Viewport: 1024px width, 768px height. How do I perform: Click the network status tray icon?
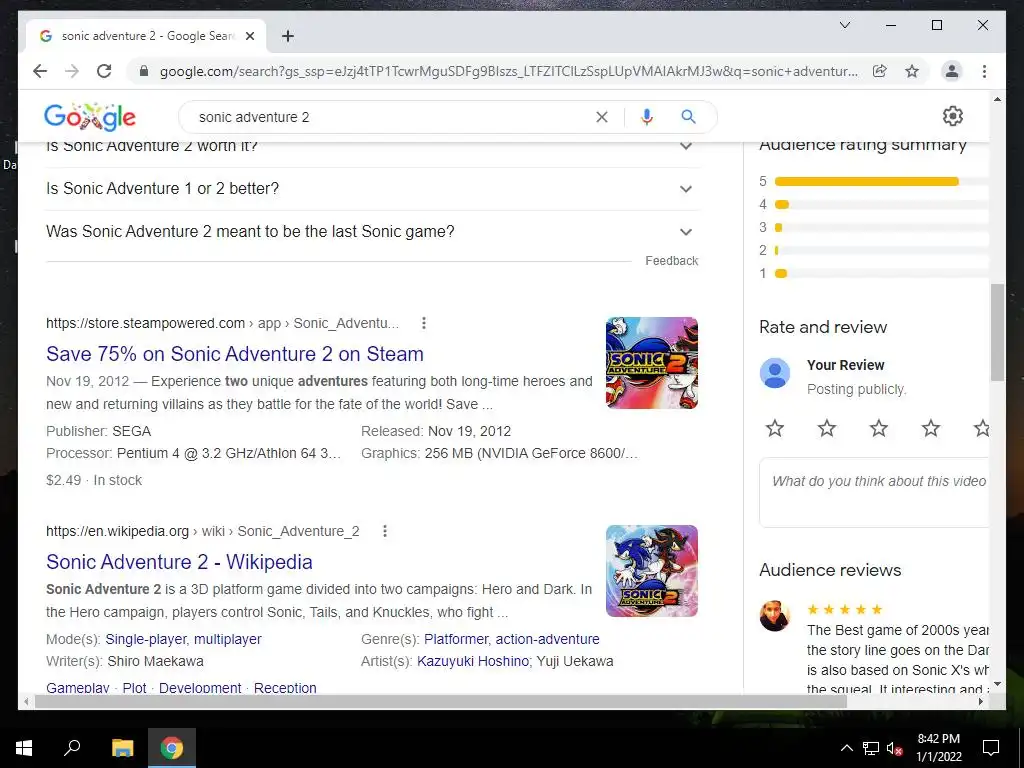tap(871, 748)
